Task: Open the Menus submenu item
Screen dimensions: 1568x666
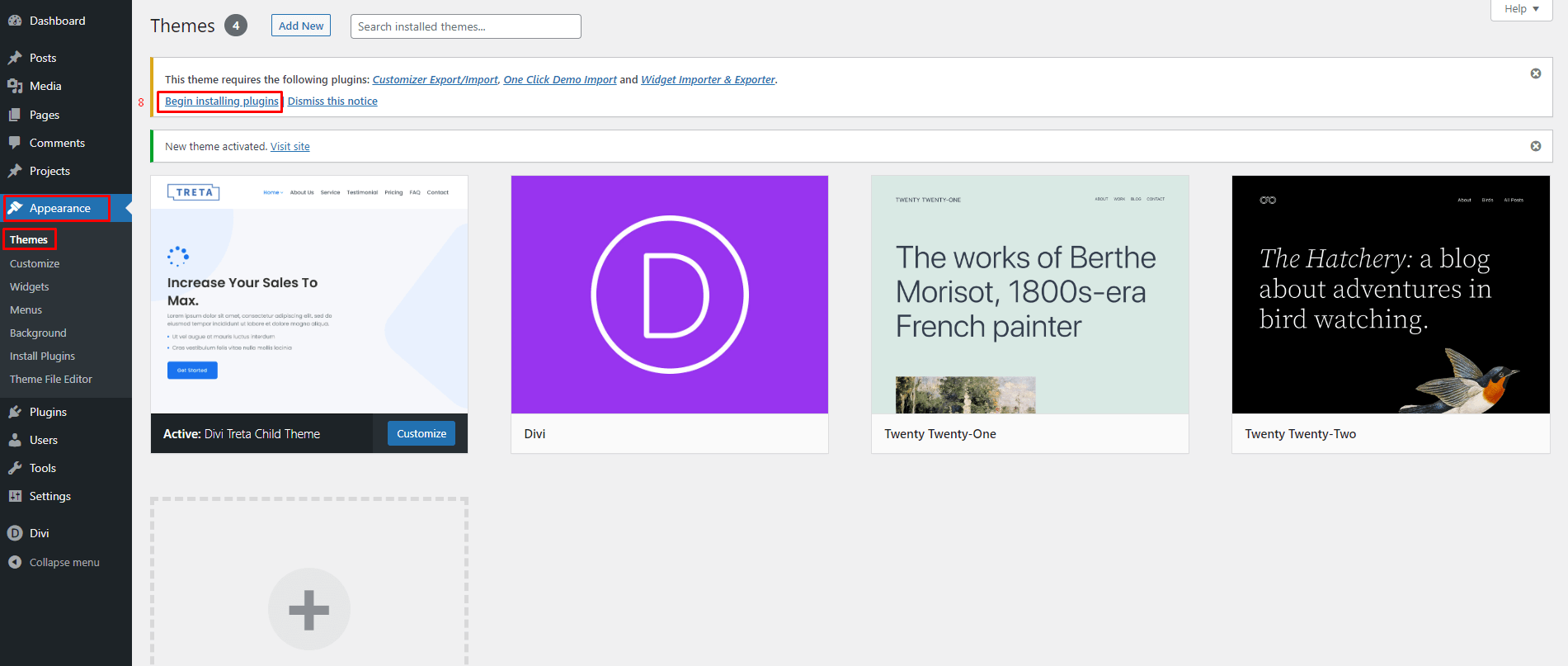Action: [x=26, y=309]
